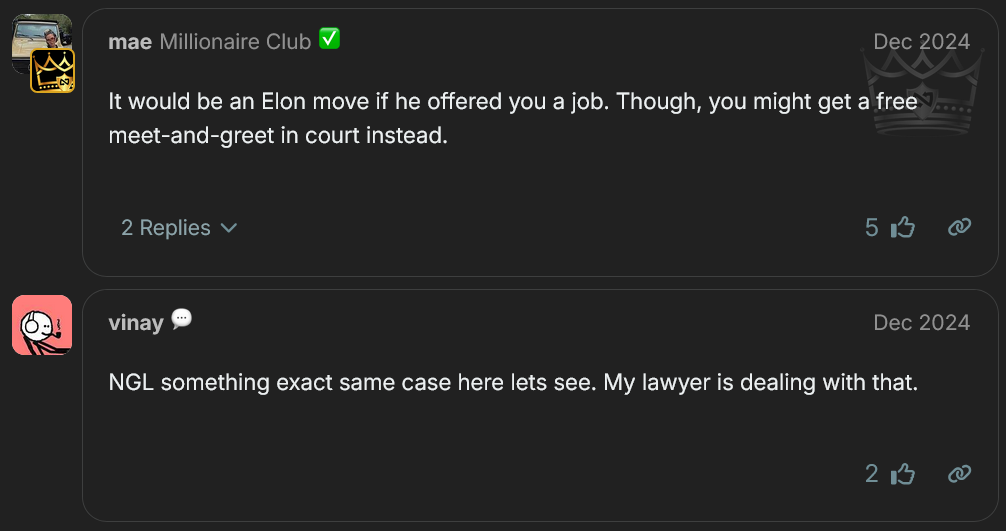Click the green checkmark badge beside Millionaire Club
Viewport: 1006px width, 531px height.
point(329,40)
